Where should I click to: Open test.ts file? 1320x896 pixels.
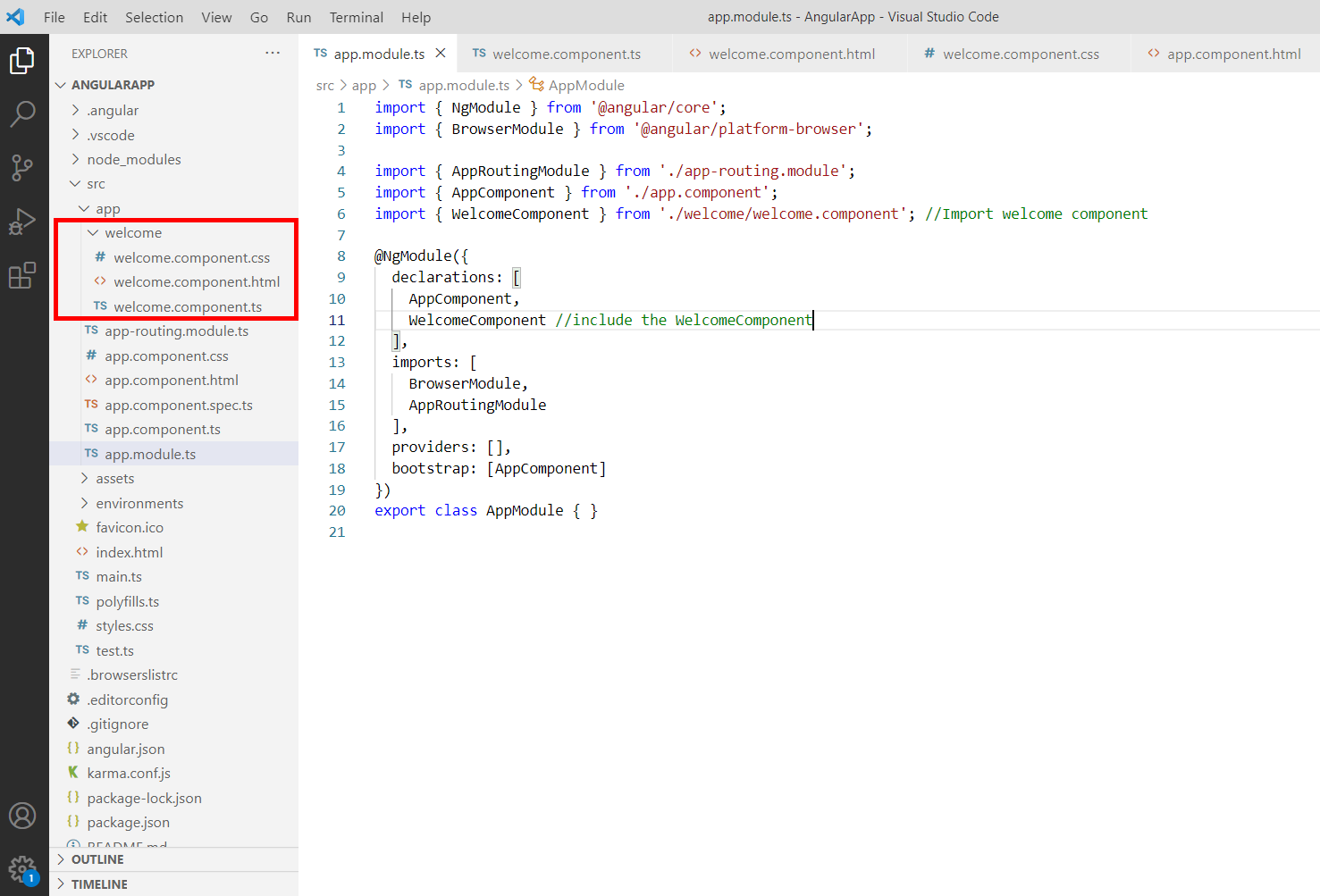(x=115, y=650)
